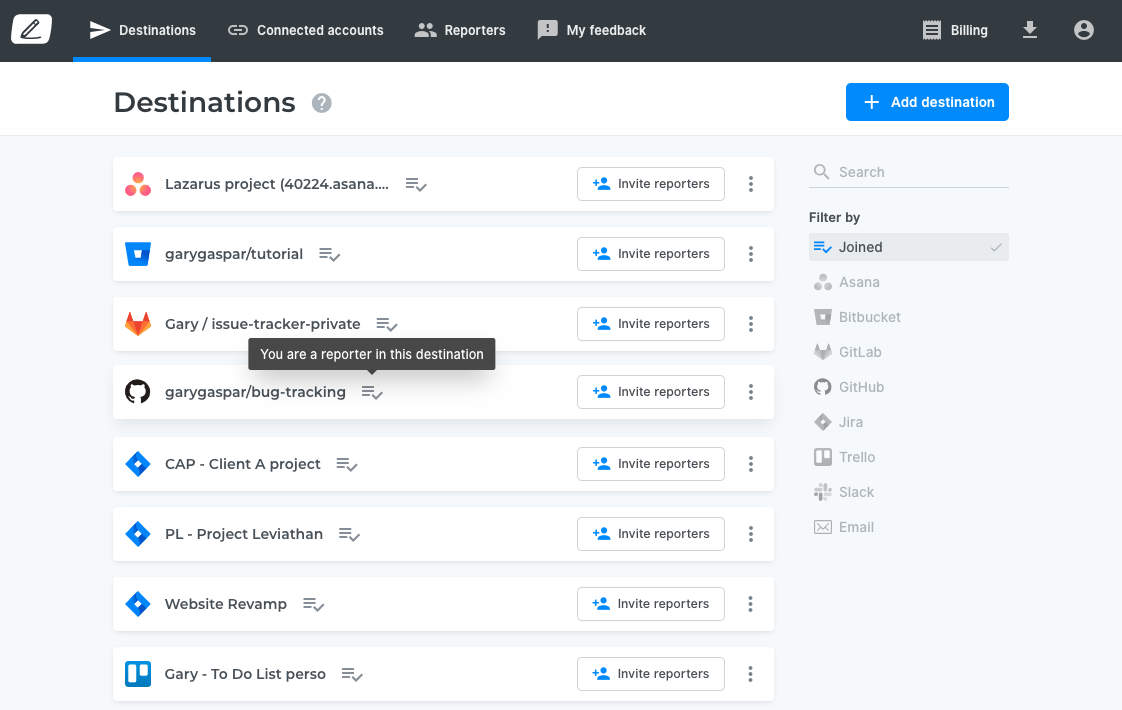Switch to Connected accounts tab
The image size is (1122, 710).
click(306, 30)
